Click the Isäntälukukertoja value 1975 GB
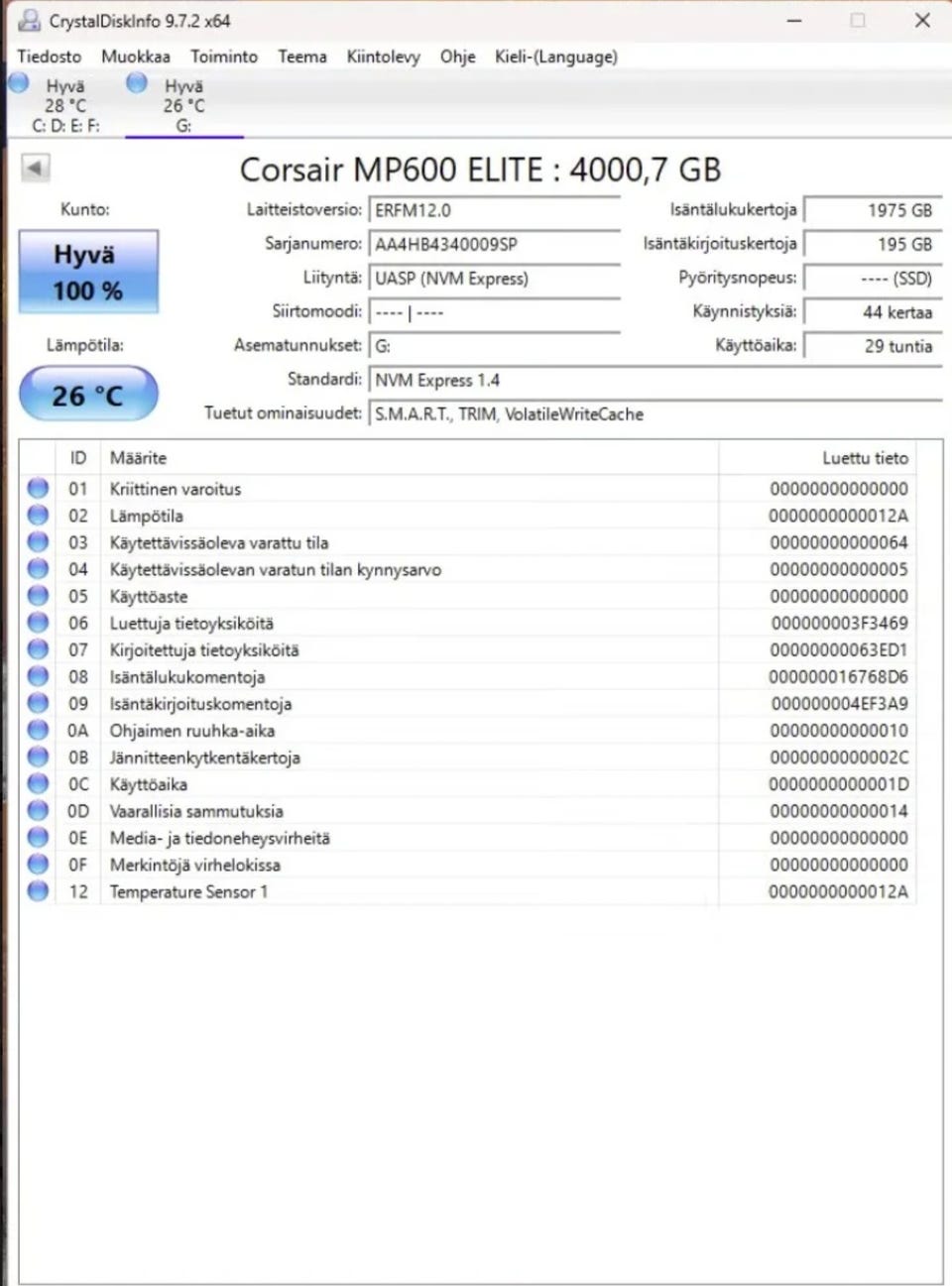Image resolution: width=952 pixels, height=1286 pixels. (x=872, y=210)
